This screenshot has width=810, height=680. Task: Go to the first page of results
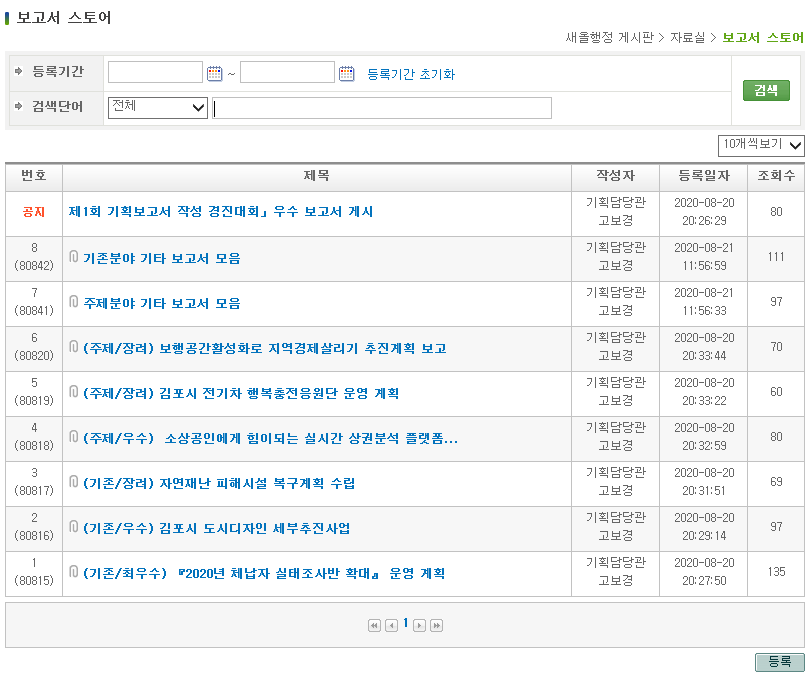[x=374, y=625]
